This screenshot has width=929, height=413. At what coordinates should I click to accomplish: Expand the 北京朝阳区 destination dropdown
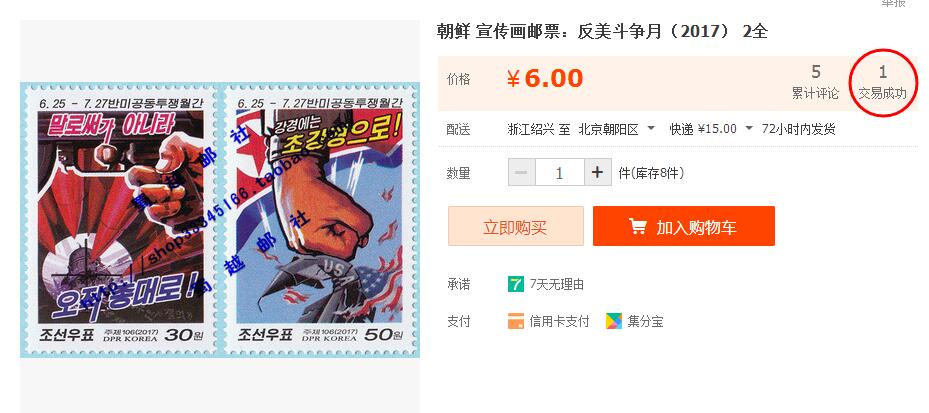tap(651, 128)
